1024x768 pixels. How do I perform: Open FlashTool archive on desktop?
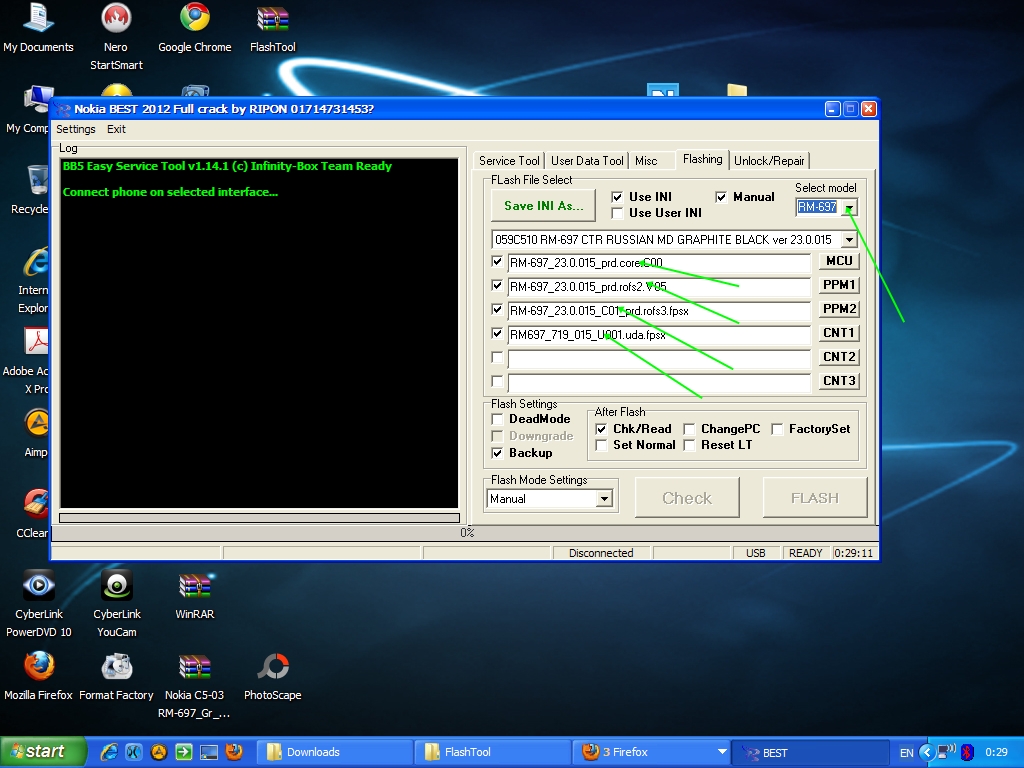273,29
